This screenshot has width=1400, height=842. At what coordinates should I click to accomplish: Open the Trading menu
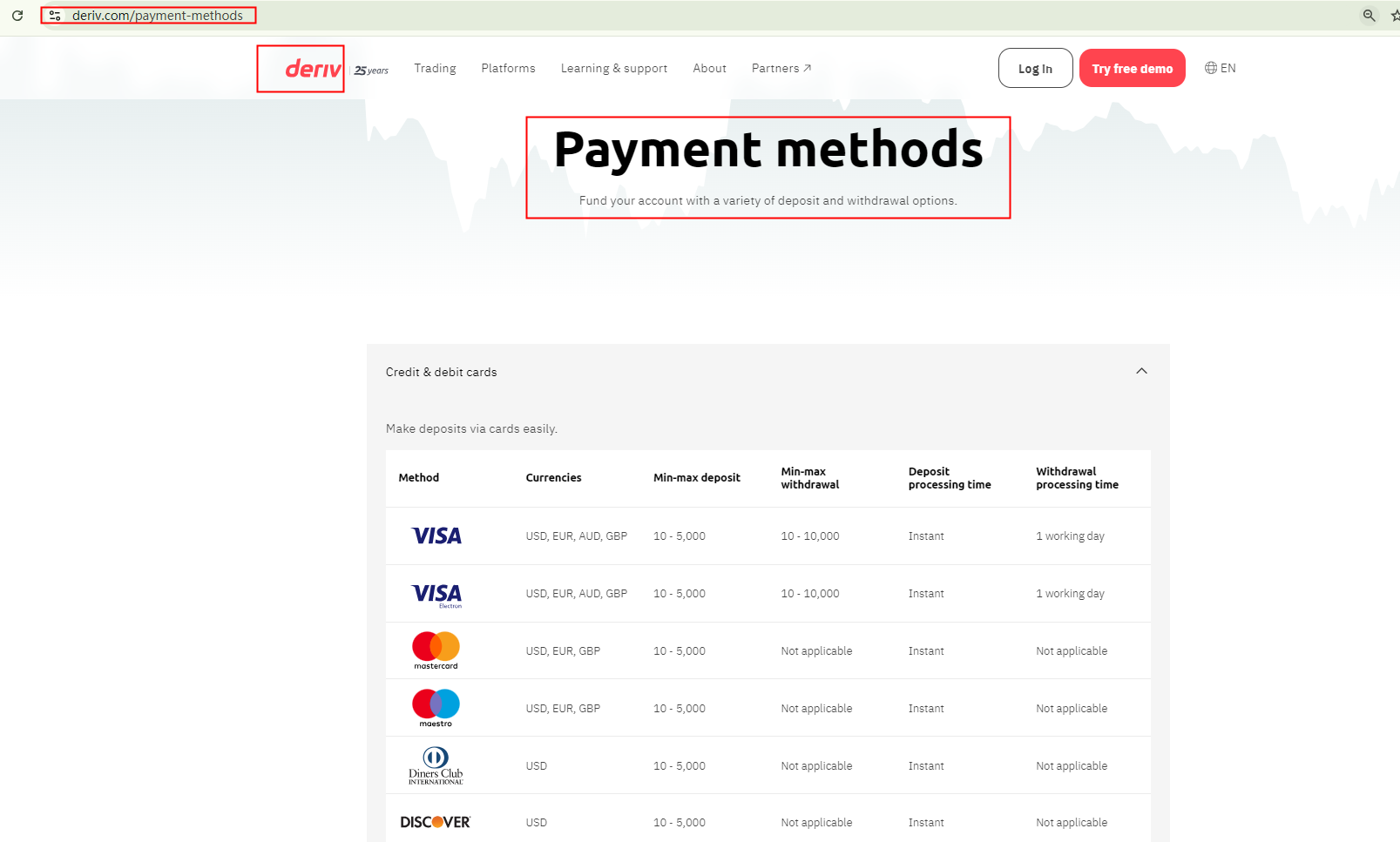tap(435, 68)
